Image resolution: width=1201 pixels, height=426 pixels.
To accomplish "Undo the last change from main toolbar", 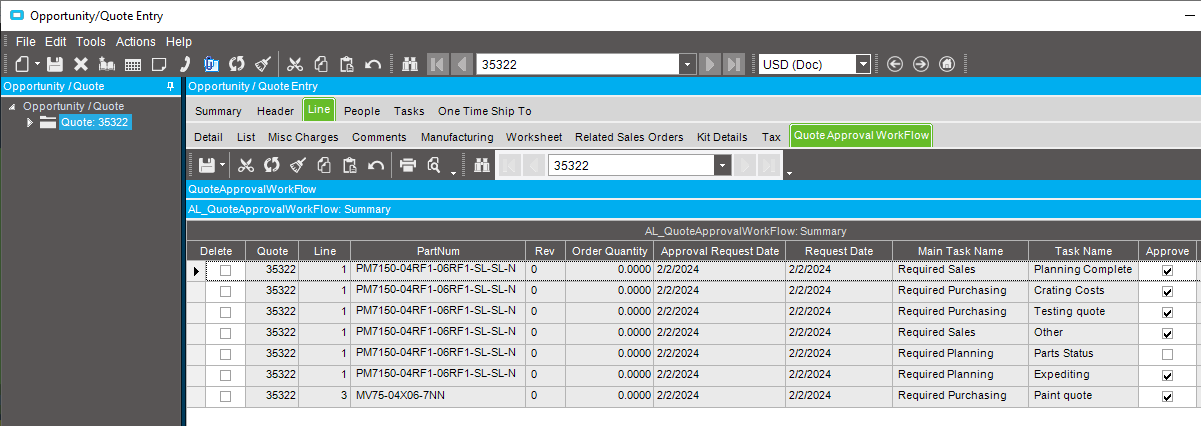I will coord(373,64).
